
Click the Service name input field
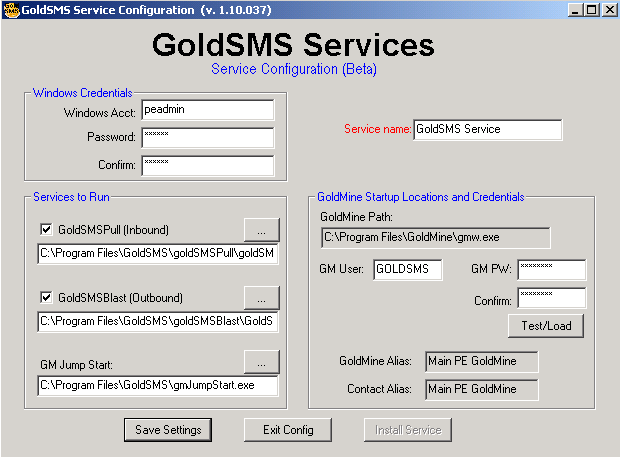pyautogui.click(x=488, y=130)
